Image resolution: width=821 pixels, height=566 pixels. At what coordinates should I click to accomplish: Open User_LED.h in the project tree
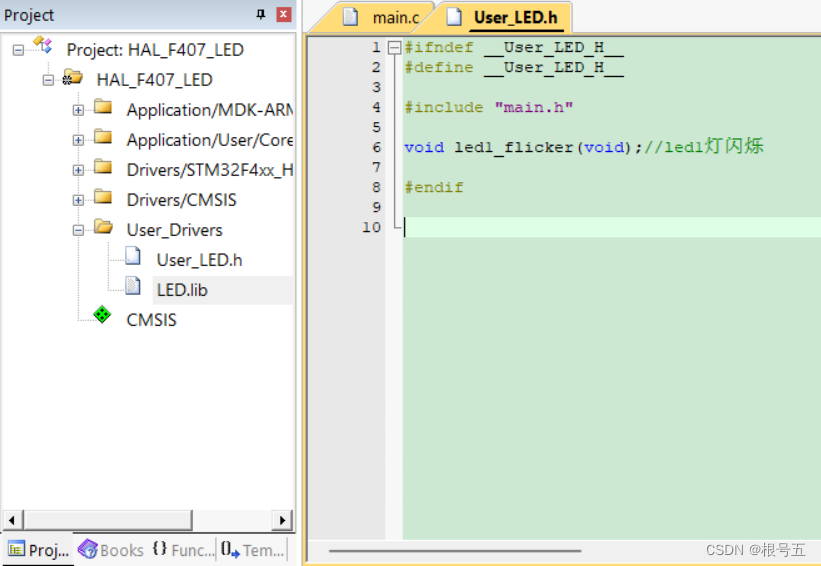199,260
